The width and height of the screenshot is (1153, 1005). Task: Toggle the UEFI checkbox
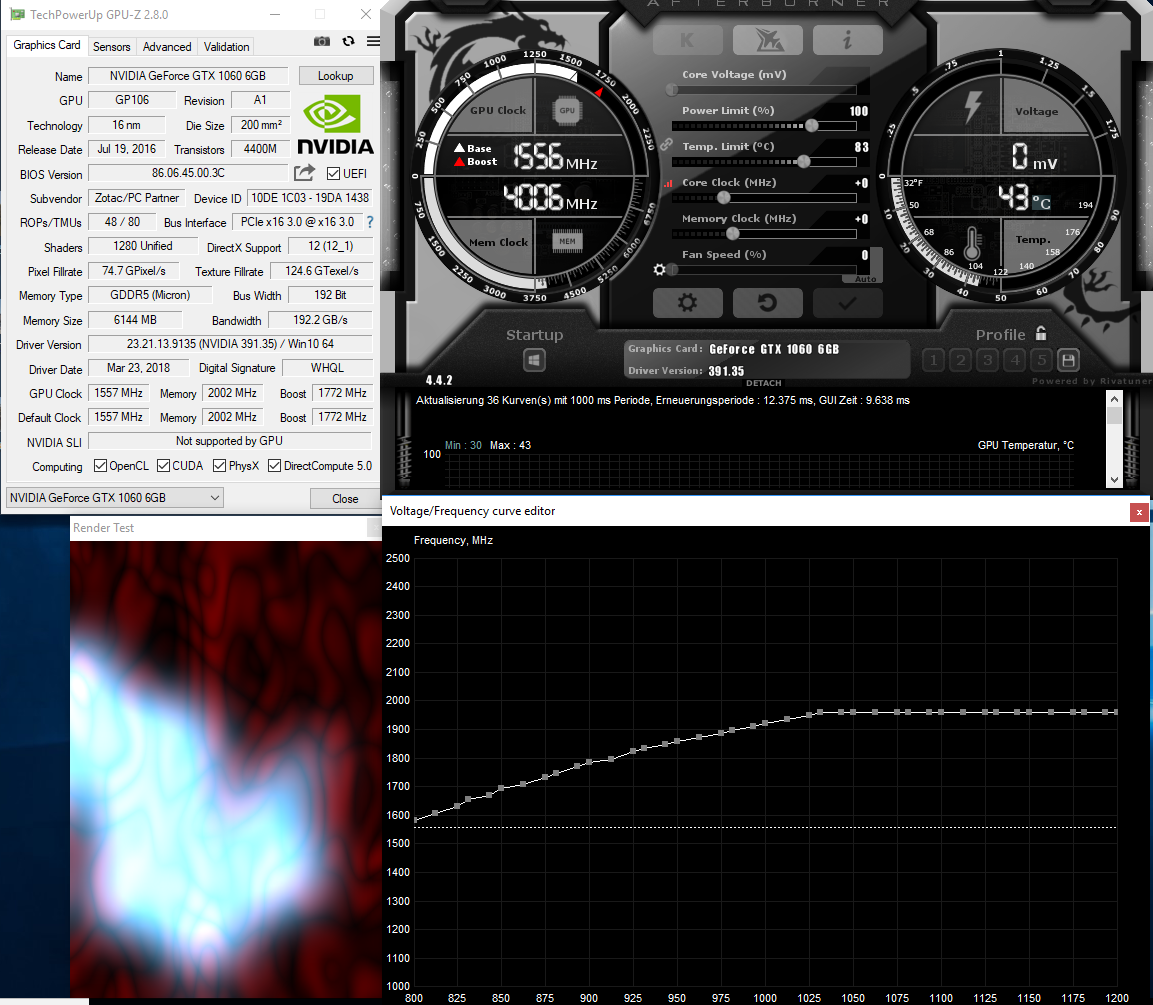coord(334,174)
